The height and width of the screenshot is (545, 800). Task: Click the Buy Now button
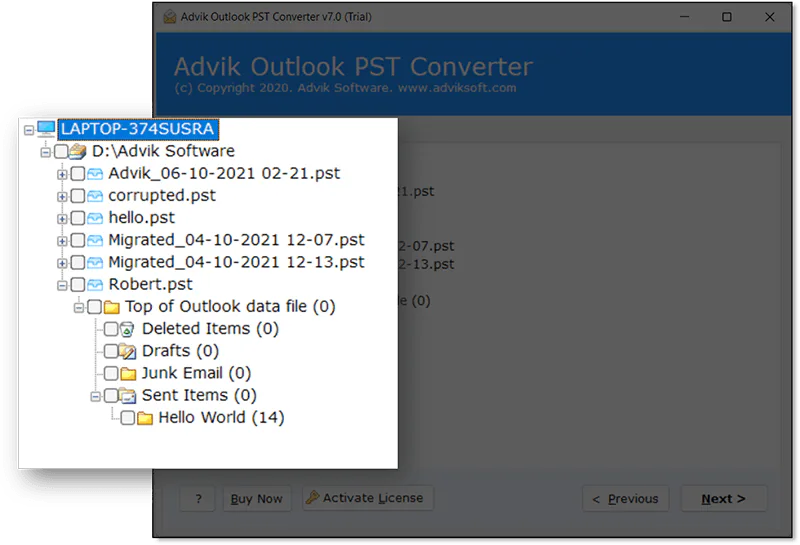tap(257, 499)
